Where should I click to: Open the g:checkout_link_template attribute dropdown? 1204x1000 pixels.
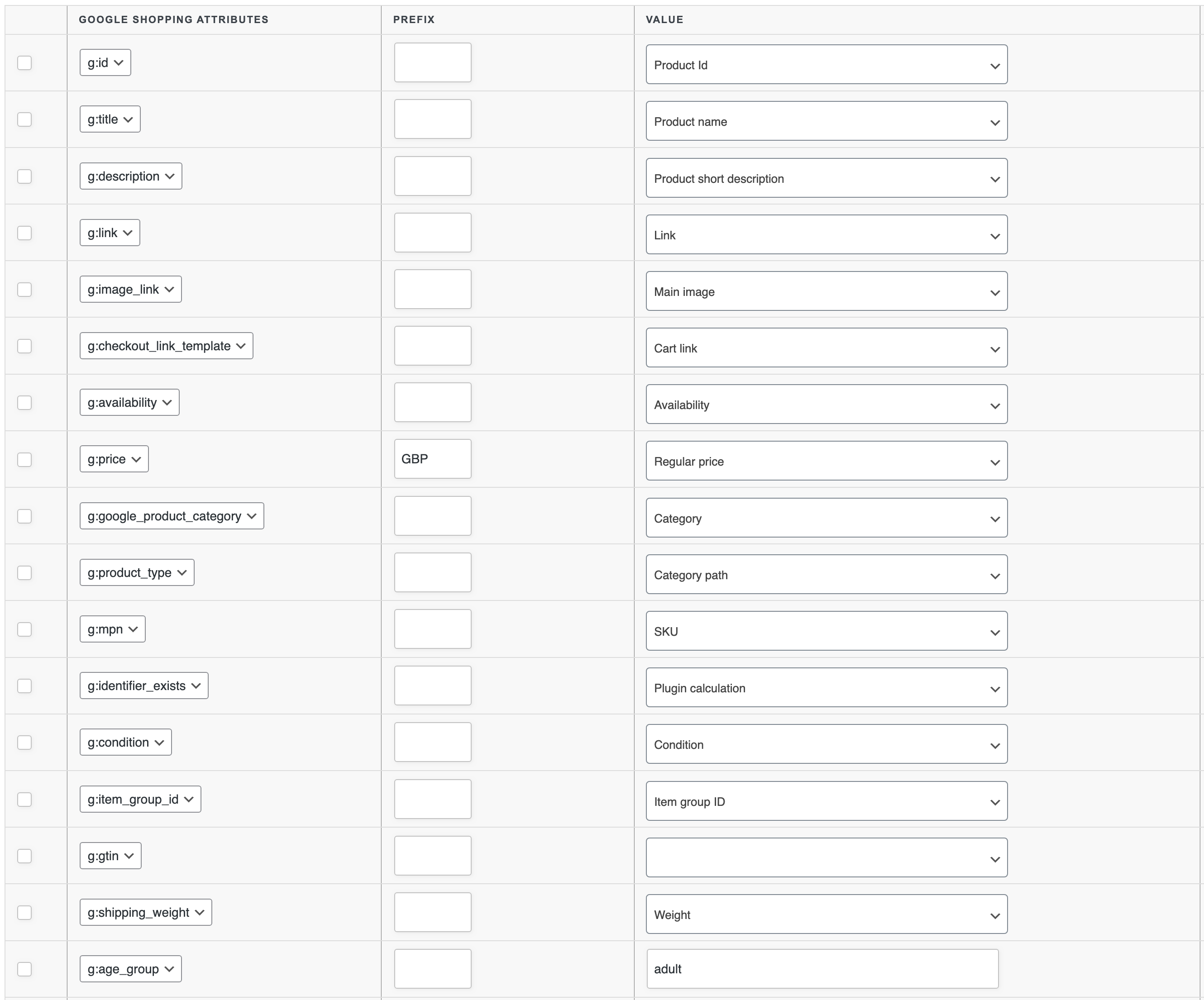click(x=166, y=346)
